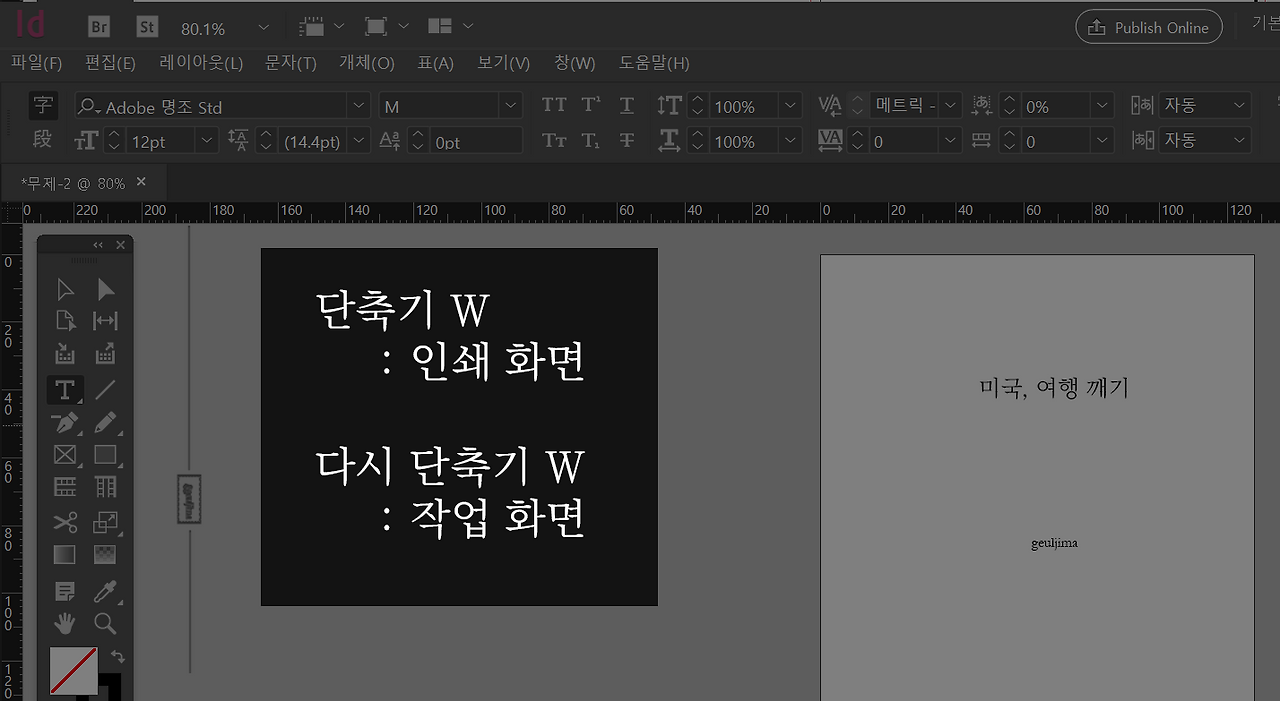Open the 80.1% zoom level dropdown
Viewport: 1280px width, 701px height.
click(263, 28)
